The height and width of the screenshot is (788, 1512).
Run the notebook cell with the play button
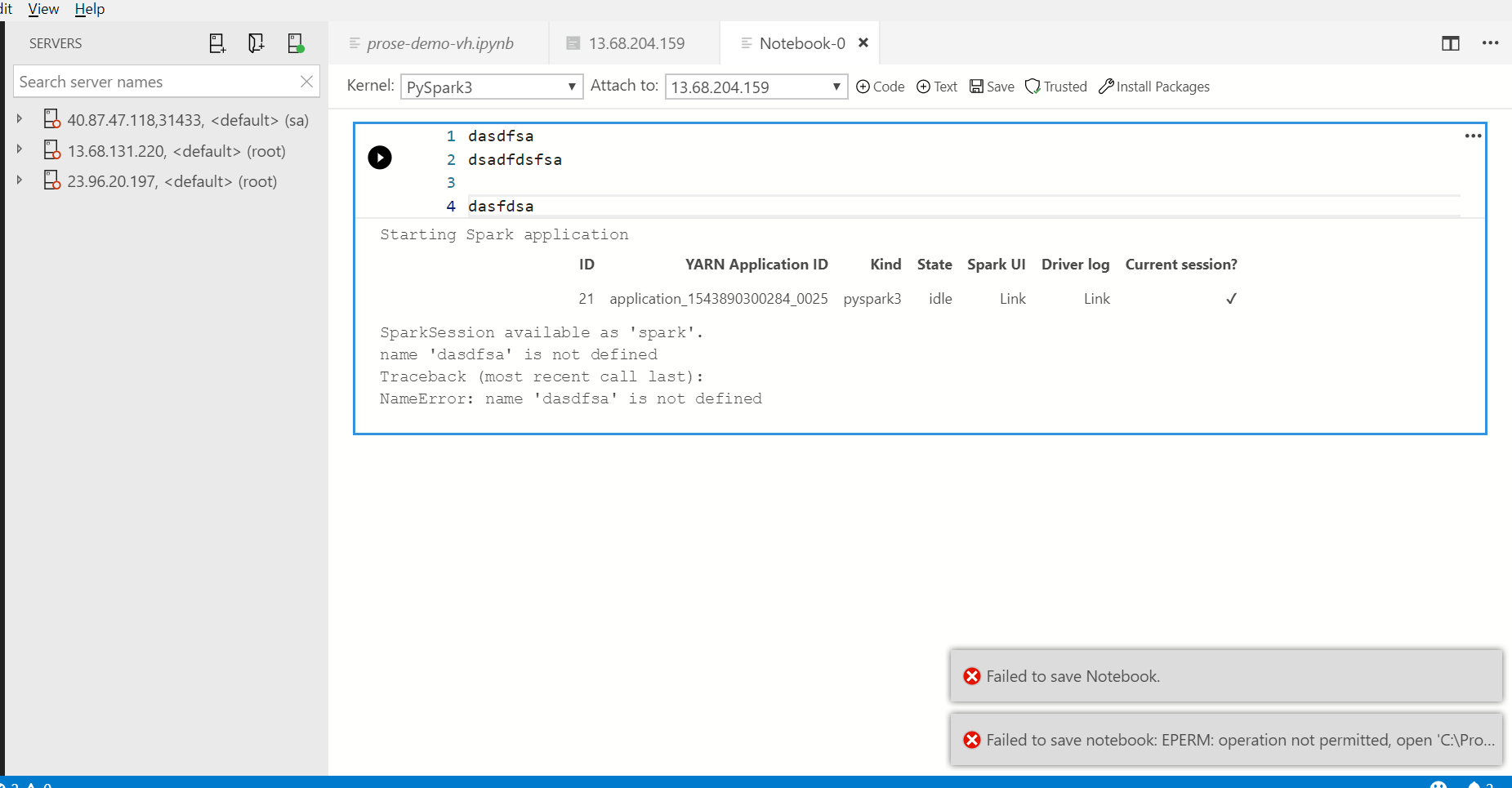[x=379, y=157]
